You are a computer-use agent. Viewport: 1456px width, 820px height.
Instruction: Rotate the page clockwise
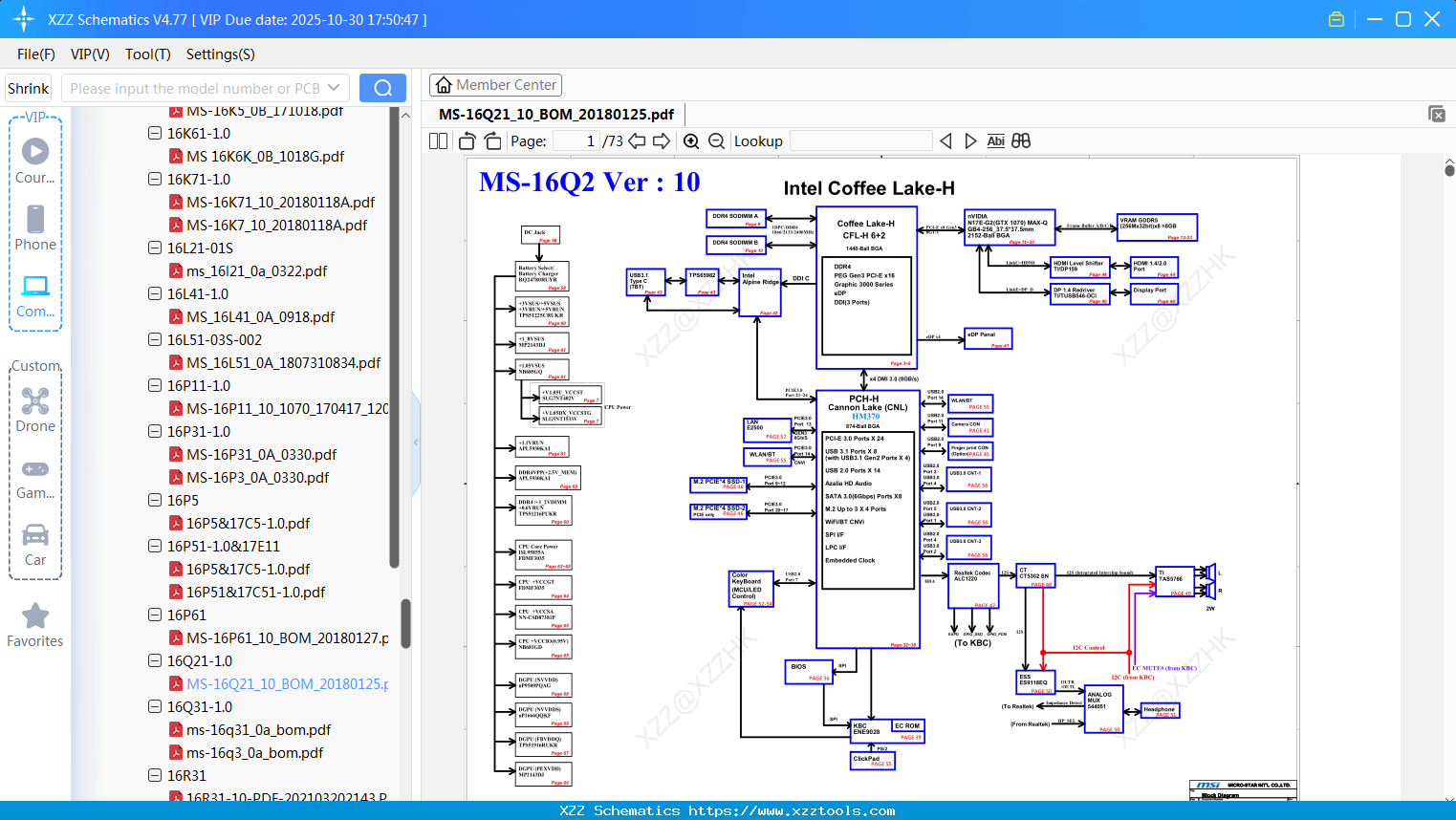tap(492, 141)
